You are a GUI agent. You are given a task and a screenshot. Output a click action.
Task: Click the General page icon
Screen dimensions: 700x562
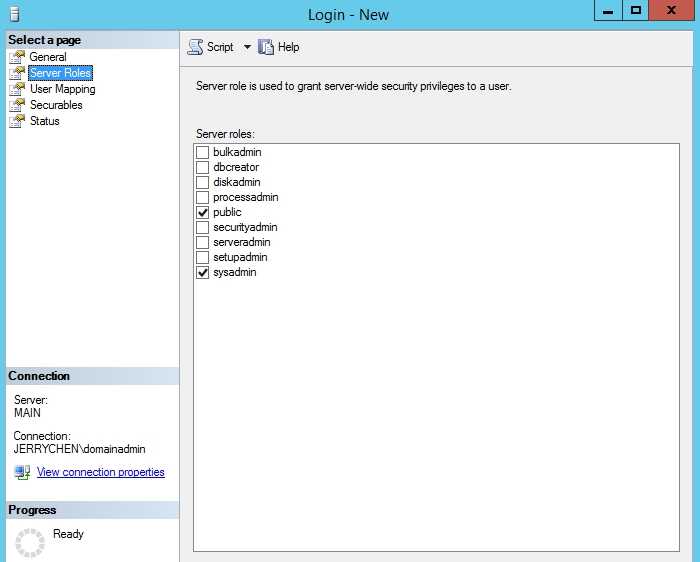(17, 57)
